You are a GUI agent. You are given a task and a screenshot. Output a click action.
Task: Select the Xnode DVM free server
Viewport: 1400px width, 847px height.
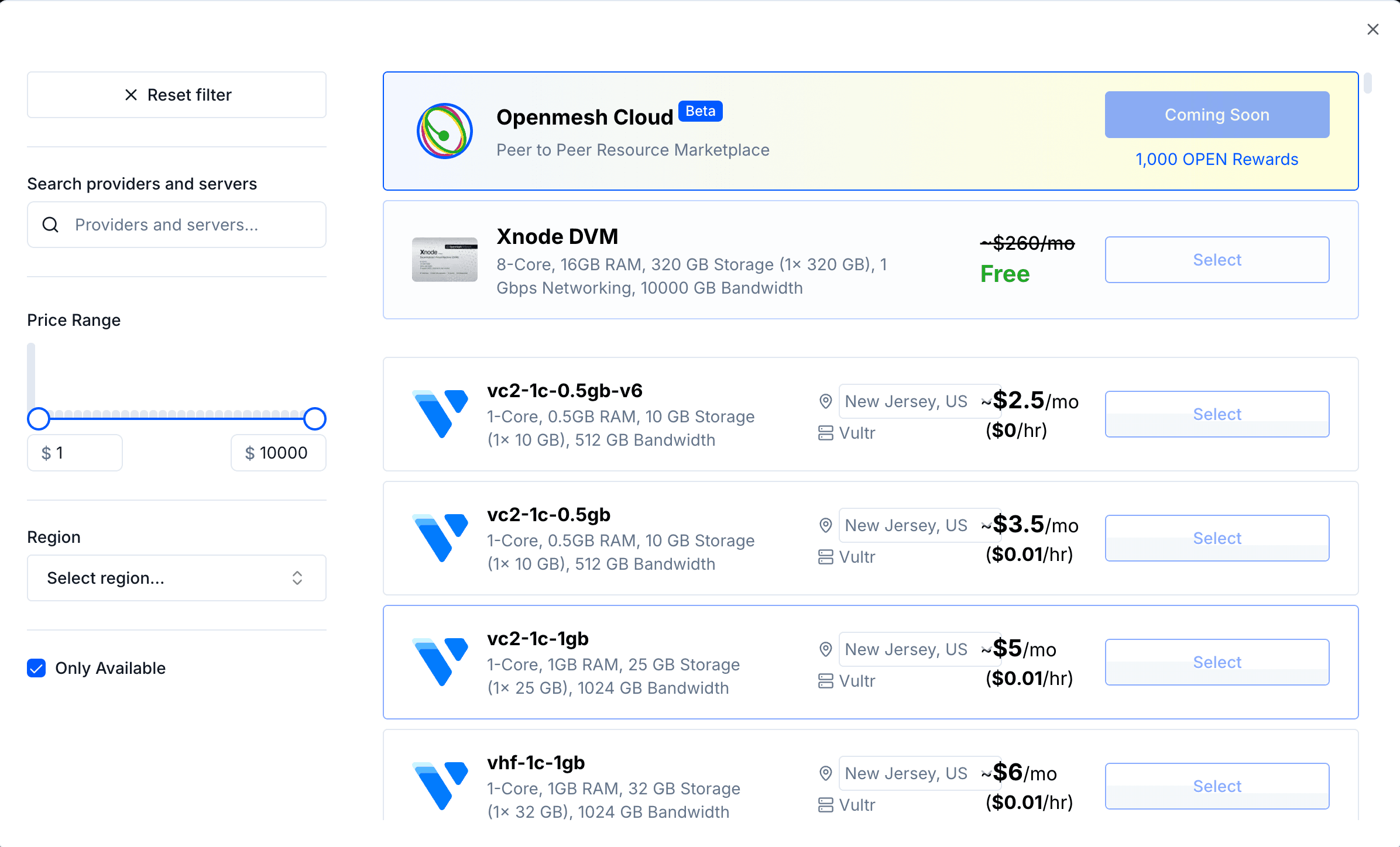click(x=1217, y=260)
